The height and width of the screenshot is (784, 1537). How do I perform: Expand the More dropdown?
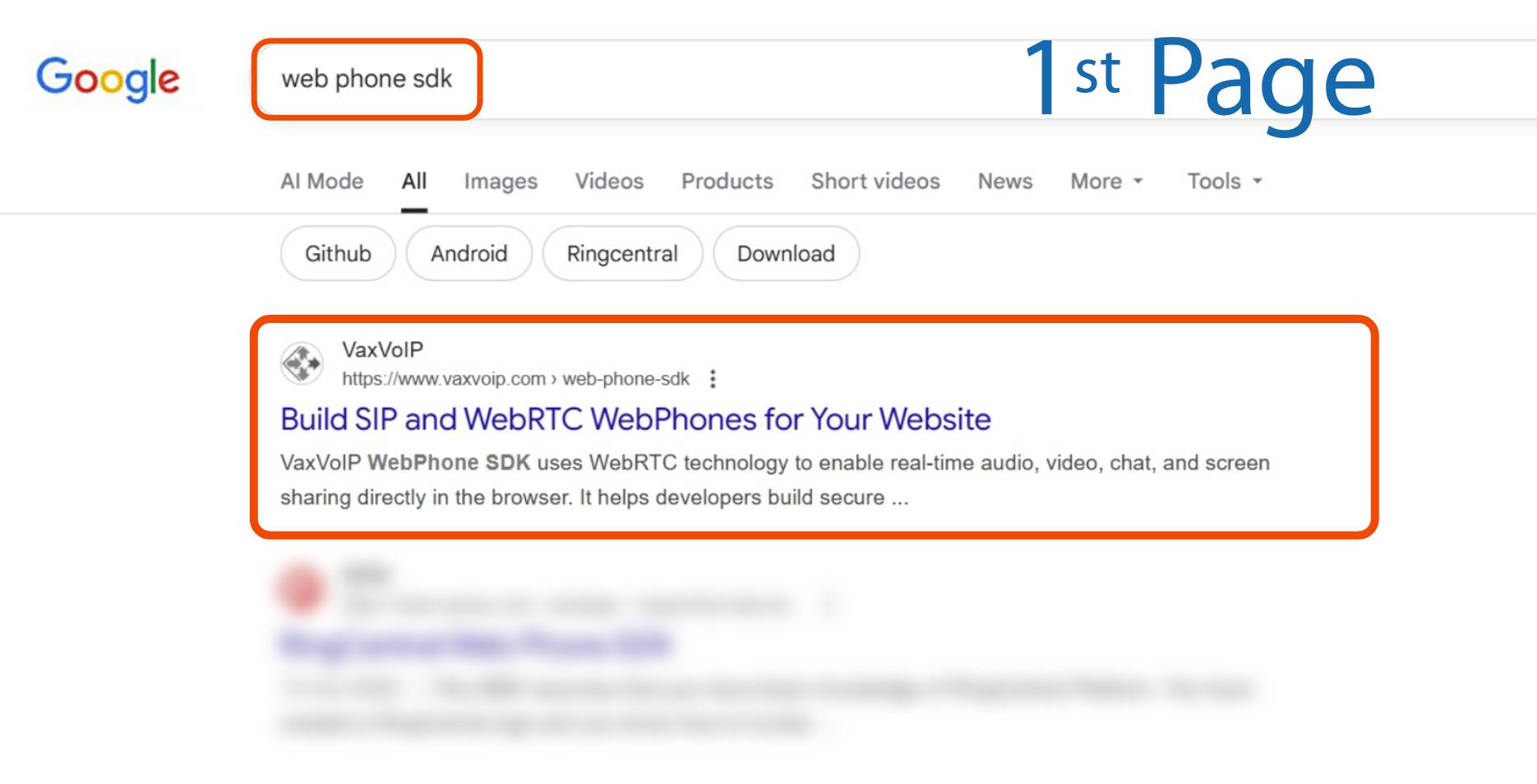pos(1105,182)
